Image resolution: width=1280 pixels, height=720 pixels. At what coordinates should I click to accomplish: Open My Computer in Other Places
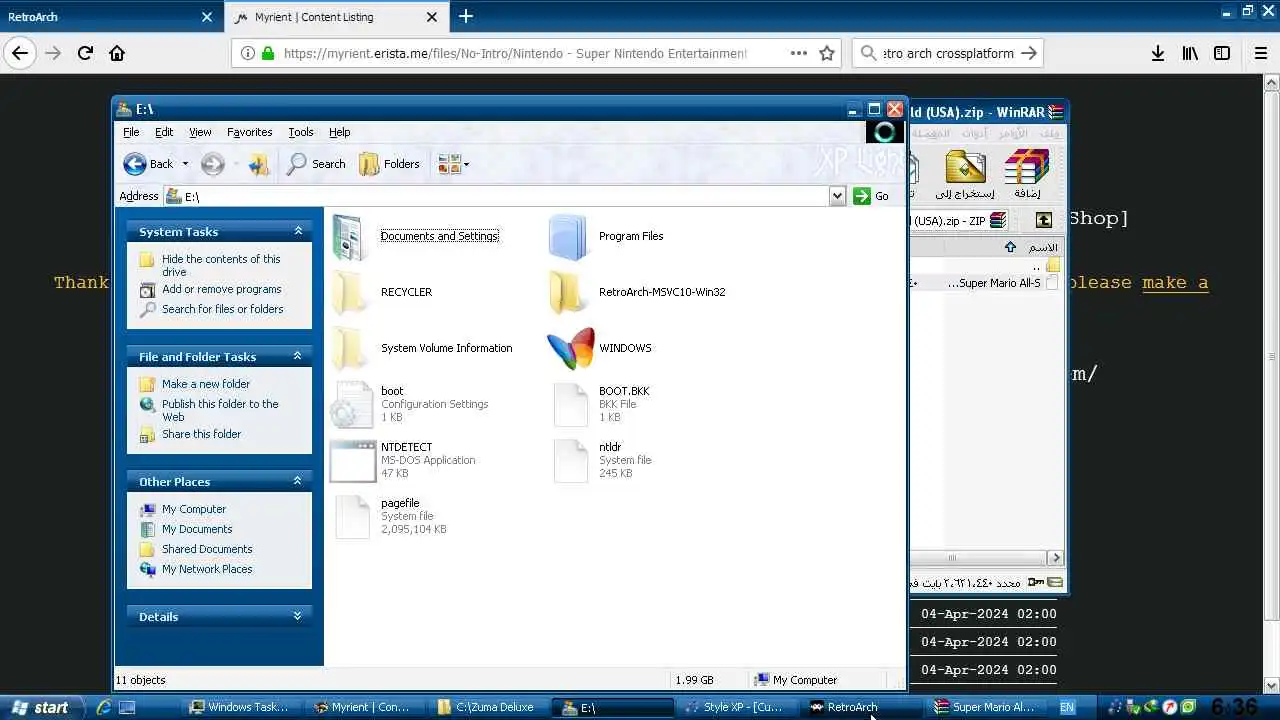[194, 509]
